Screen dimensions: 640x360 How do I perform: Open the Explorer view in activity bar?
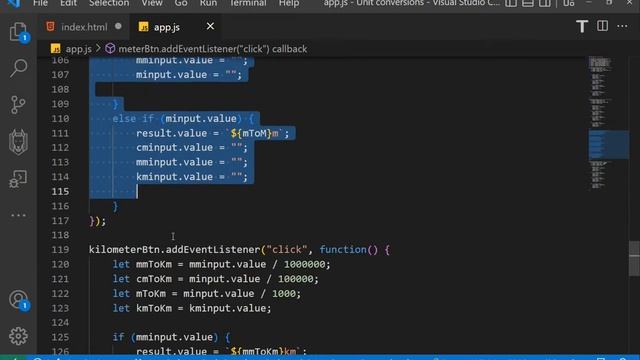pyautogui.click(x=18, y=32)
